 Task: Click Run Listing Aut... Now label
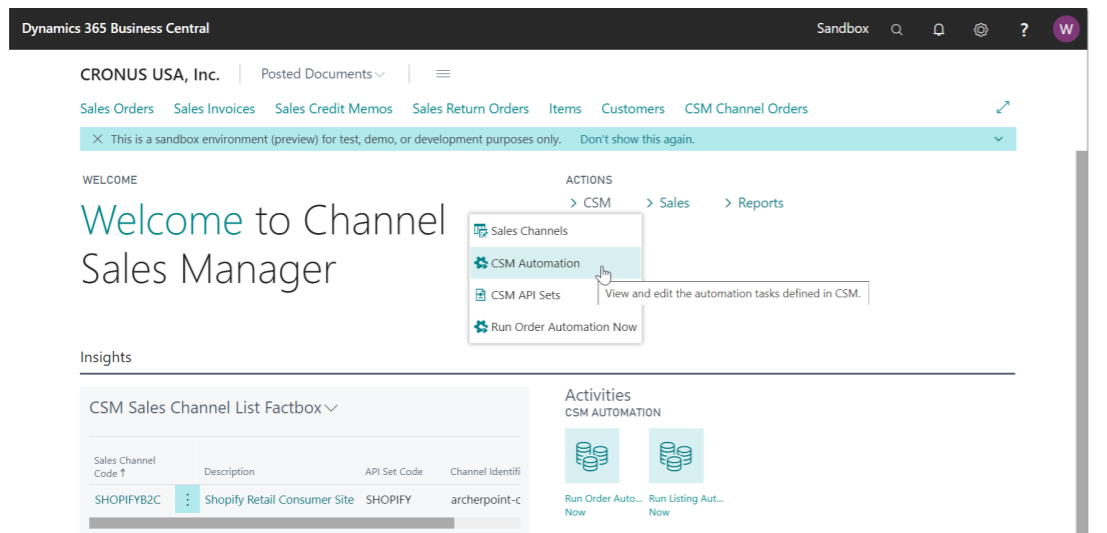[686, 505]
